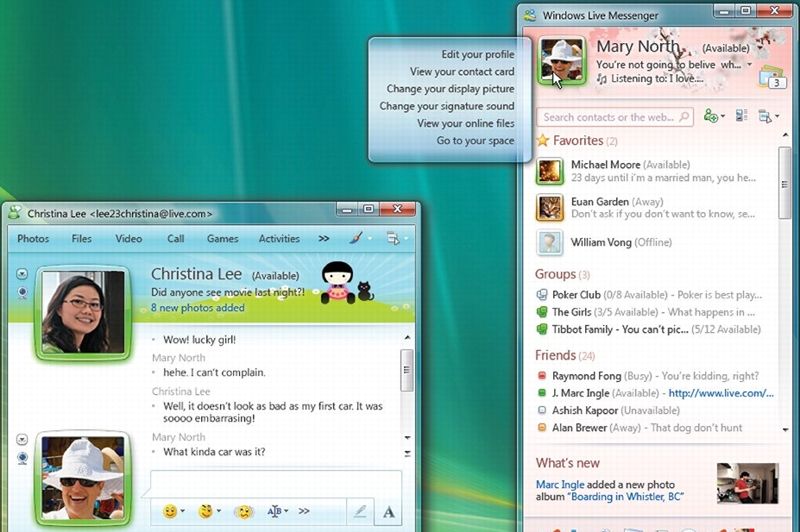The image size is (800, 532).
Task: Switch to typing mode A button
Action: [x=388, y=511]
